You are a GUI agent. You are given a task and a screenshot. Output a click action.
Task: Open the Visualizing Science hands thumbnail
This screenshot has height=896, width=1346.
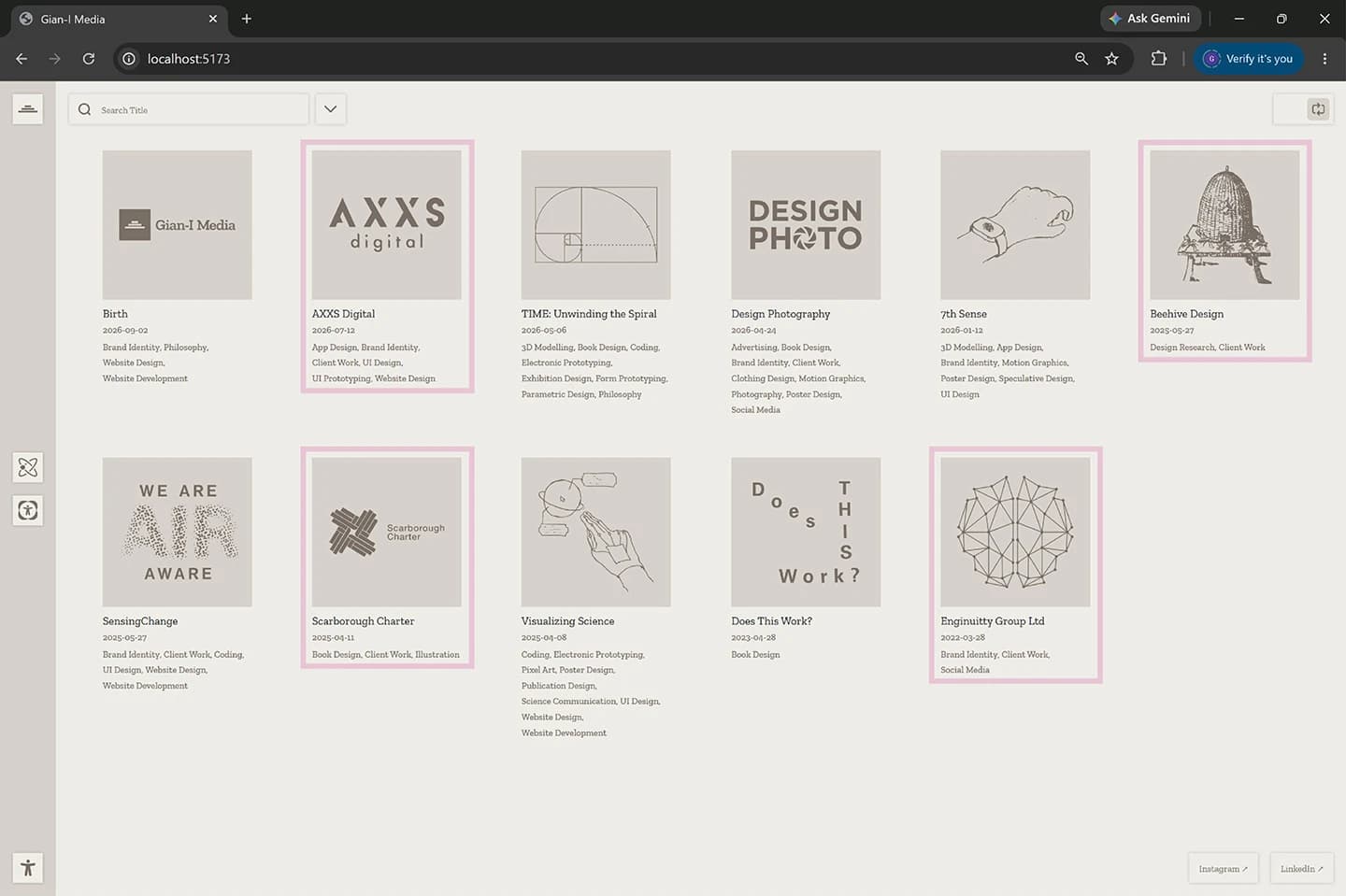pos(596,533)
